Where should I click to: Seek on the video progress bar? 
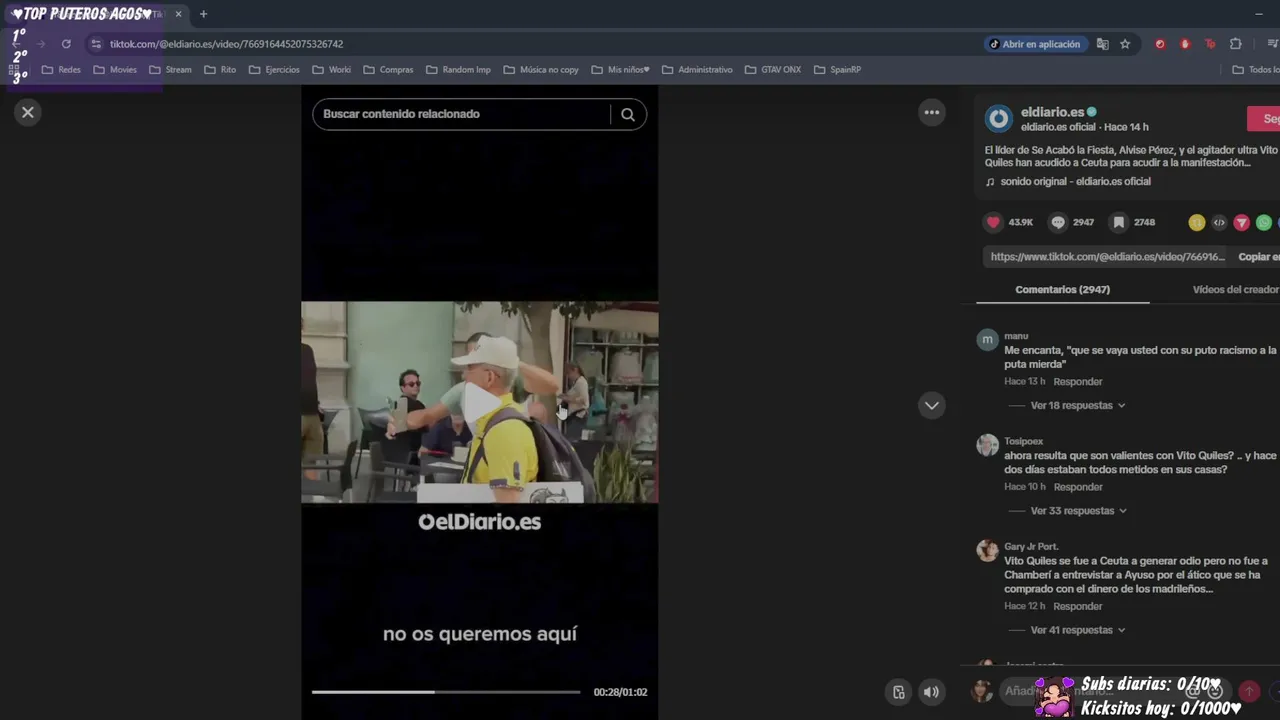pyautogui.click(x=446, y=692)
